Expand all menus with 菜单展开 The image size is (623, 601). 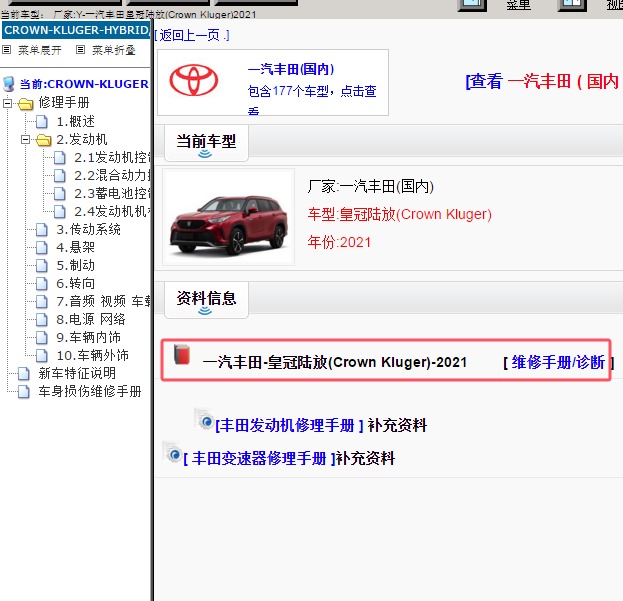click(40, 50)
